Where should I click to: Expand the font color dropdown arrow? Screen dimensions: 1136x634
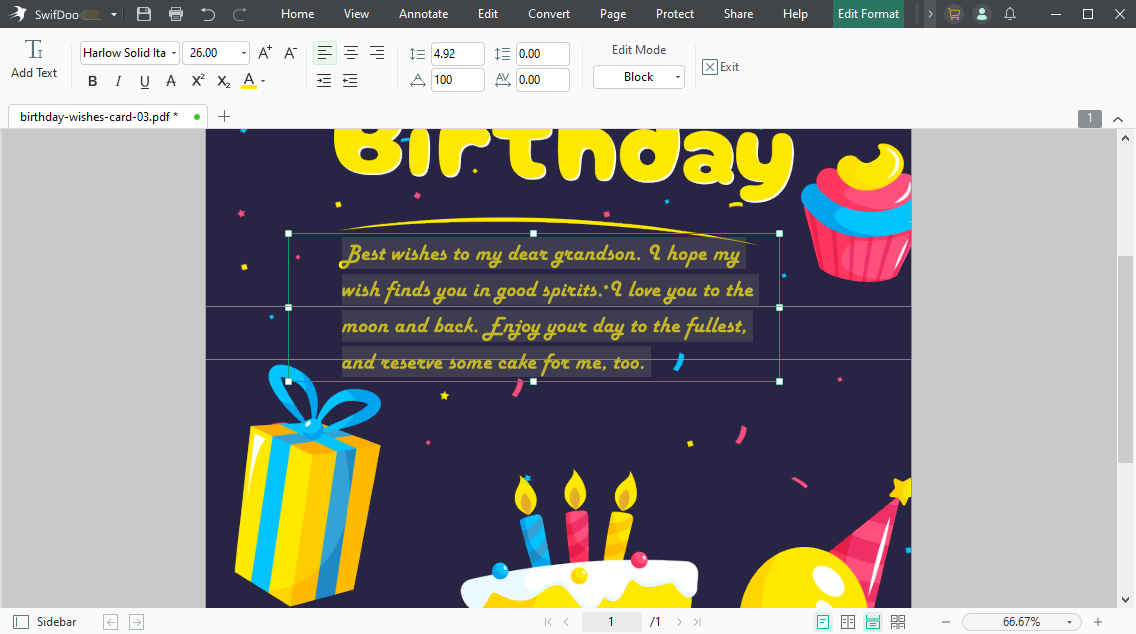pos(262,81)
